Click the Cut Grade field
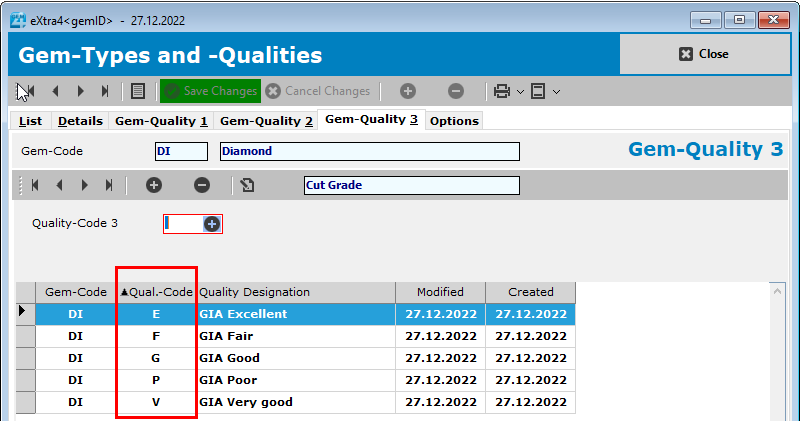 412,185
